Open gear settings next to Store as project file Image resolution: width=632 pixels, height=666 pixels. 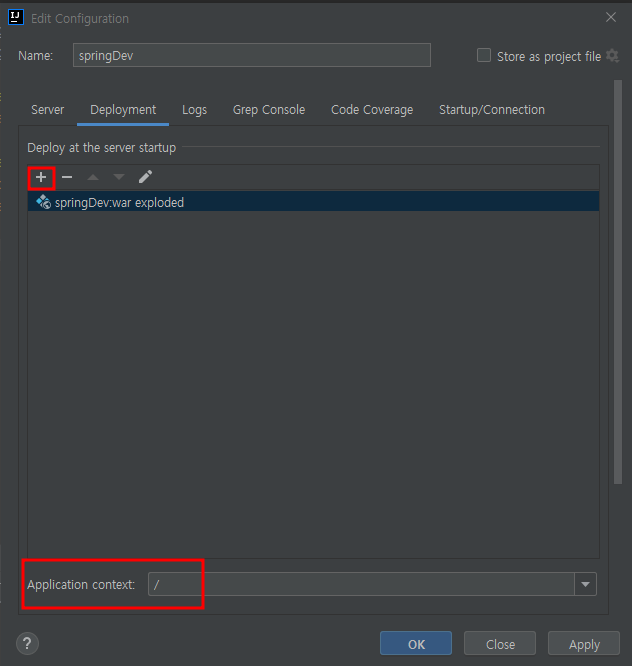(612, 56)
